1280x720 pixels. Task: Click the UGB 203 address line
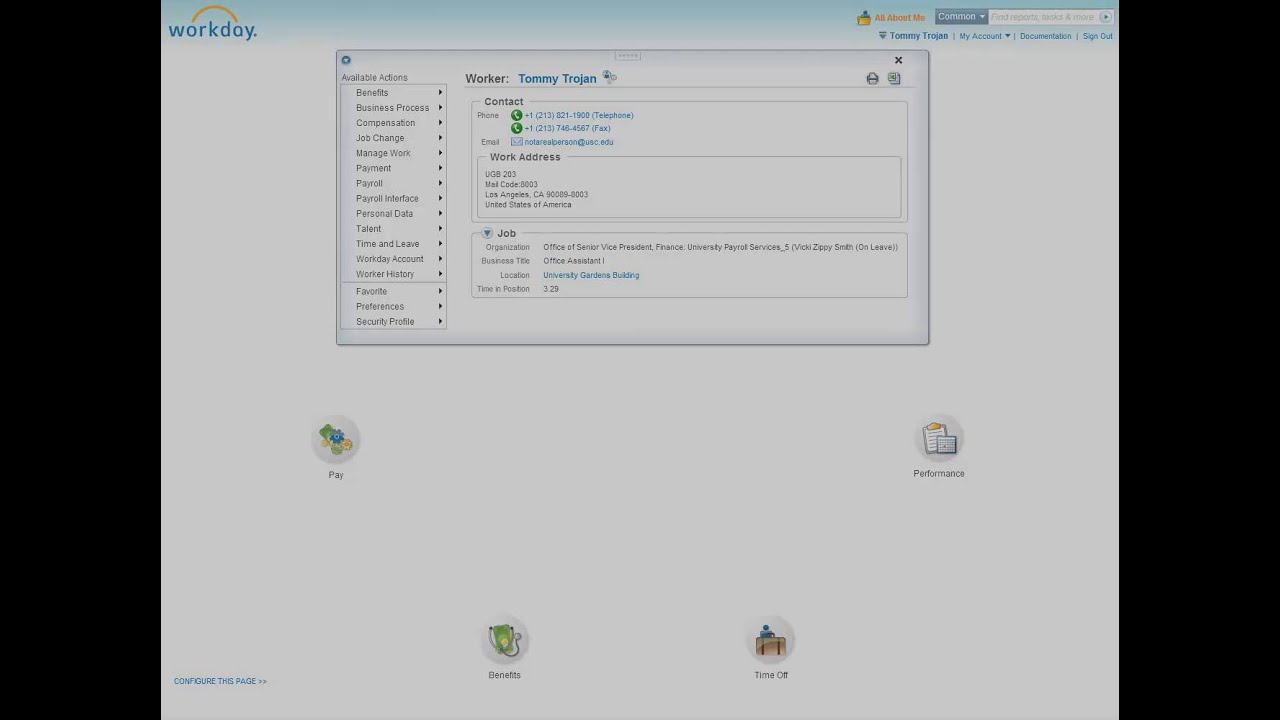pyautogui.click(x=501, y=174)
